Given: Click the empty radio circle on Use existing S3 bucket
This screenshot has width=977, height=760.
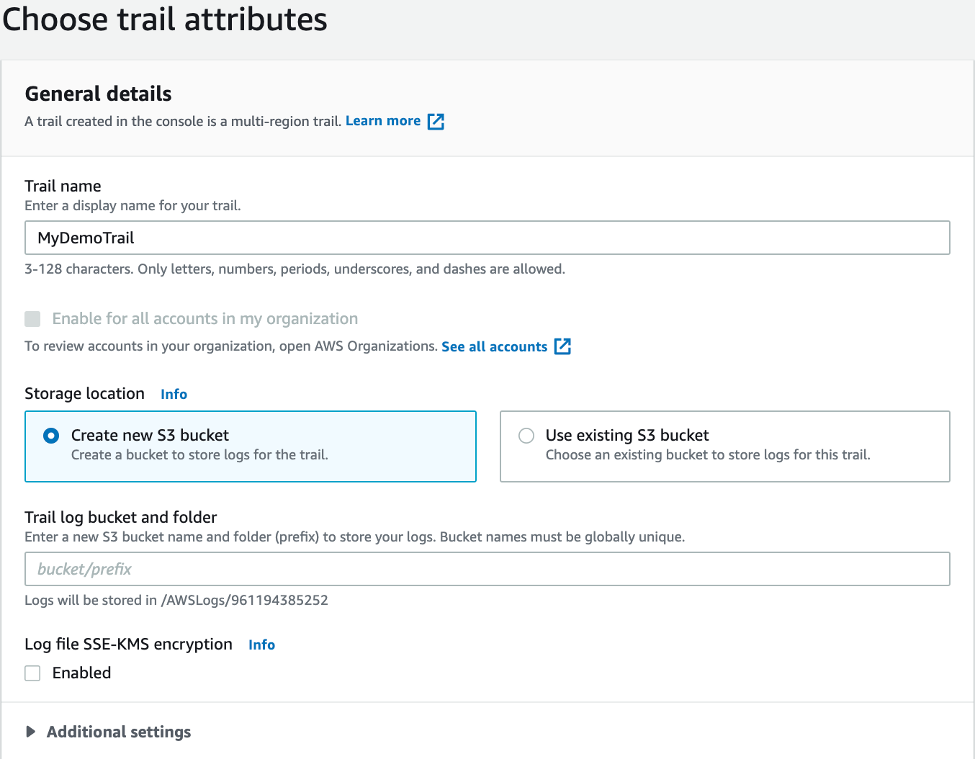Looking at the screenshot, I should (525, 435).
